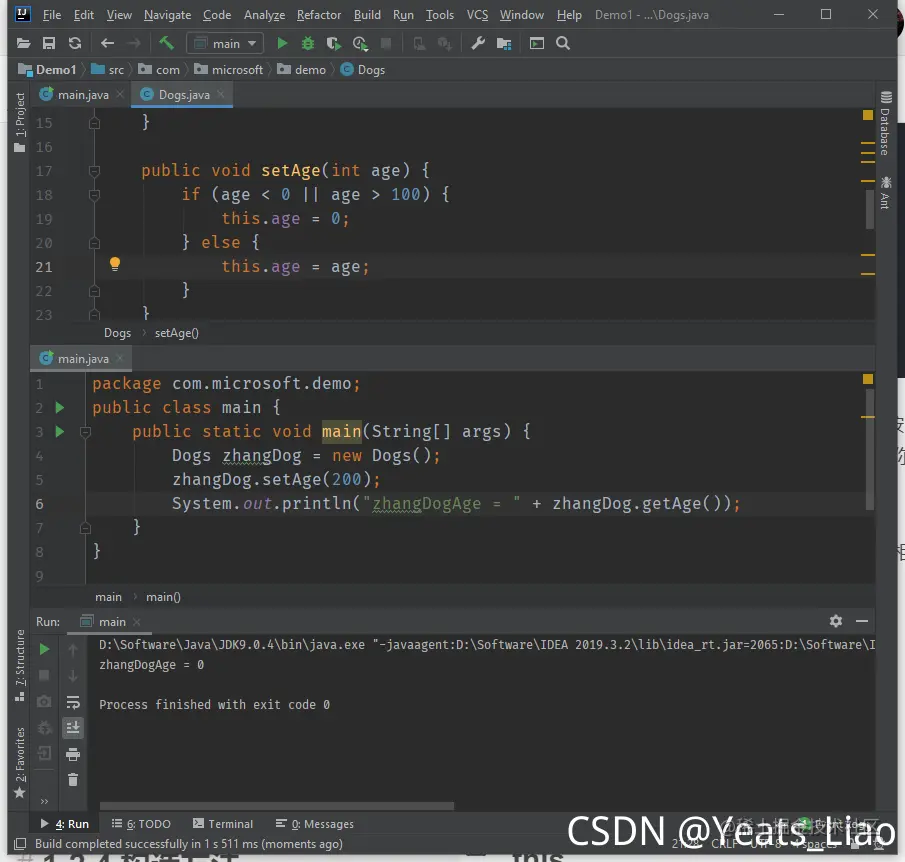Close the Dogs.java tab
This screenshot has width=905, height=862.
[220, 94]
